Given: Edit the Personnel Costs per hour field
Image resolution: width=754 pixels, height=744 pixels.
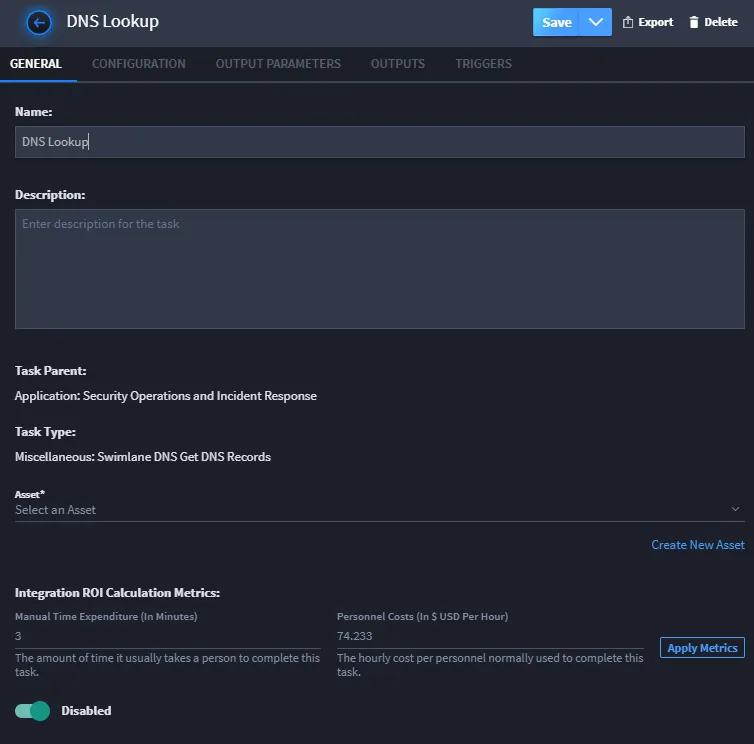Looking at the screenshot, I should [x=490, y=636].
